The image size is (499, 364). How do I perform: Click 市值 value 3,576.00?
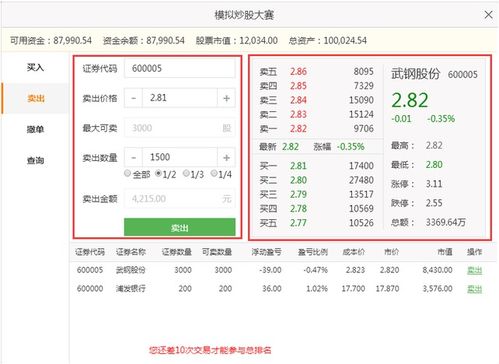pyautogui.click(x=437, y=289)
